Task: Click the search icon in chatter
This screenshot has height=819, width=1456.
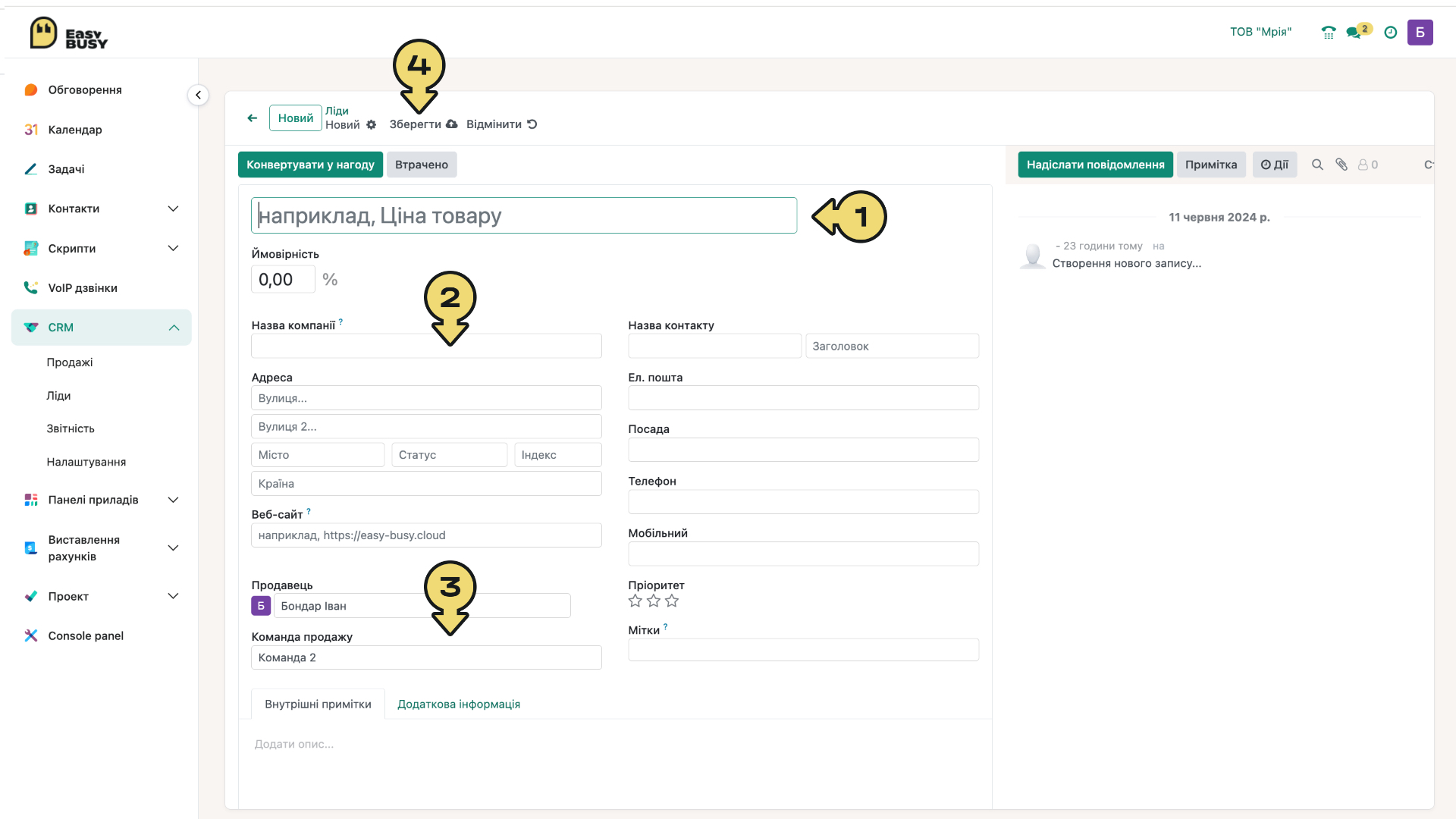Action: (x=1317, y=165)
